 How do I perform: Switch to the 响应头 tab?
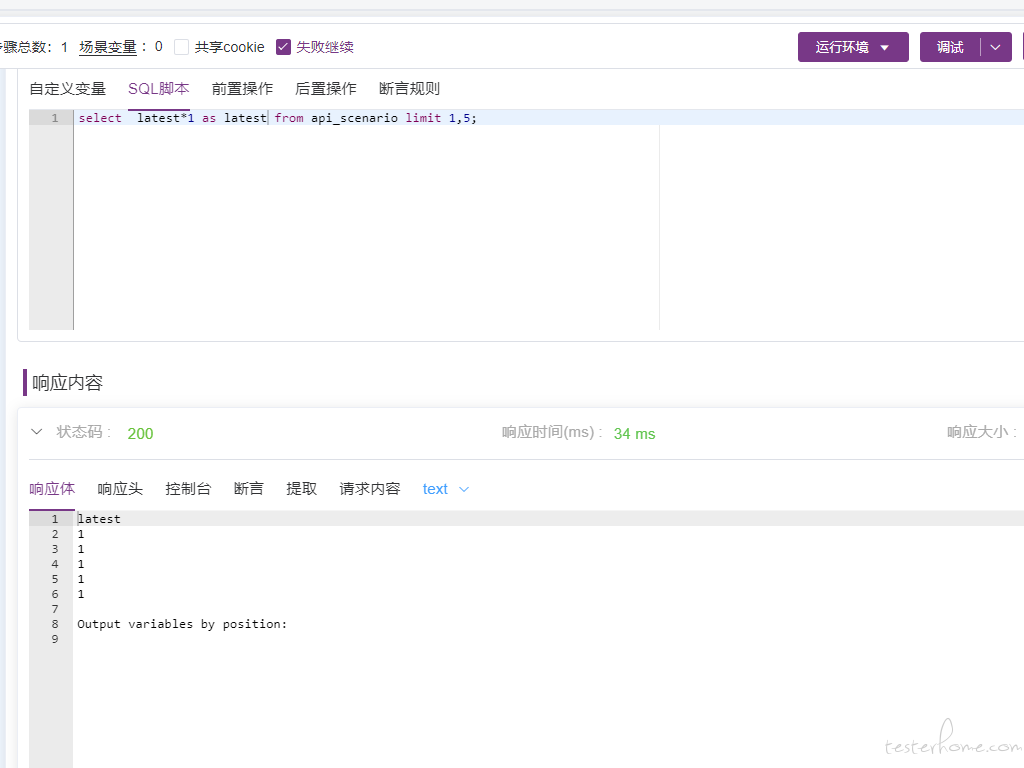click(x=120, y=488)
